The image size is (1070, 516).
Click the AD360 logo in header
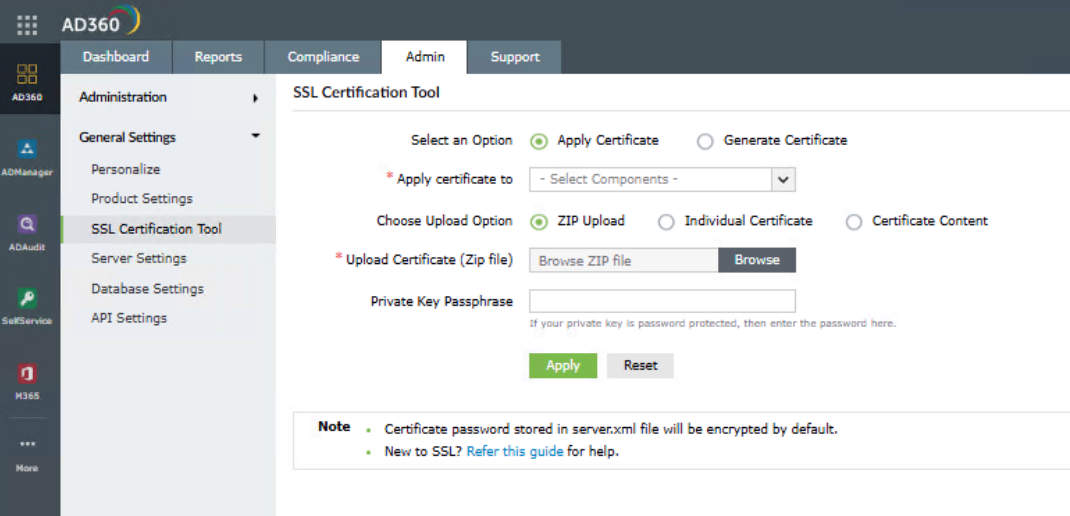click(x=101, y=21)
